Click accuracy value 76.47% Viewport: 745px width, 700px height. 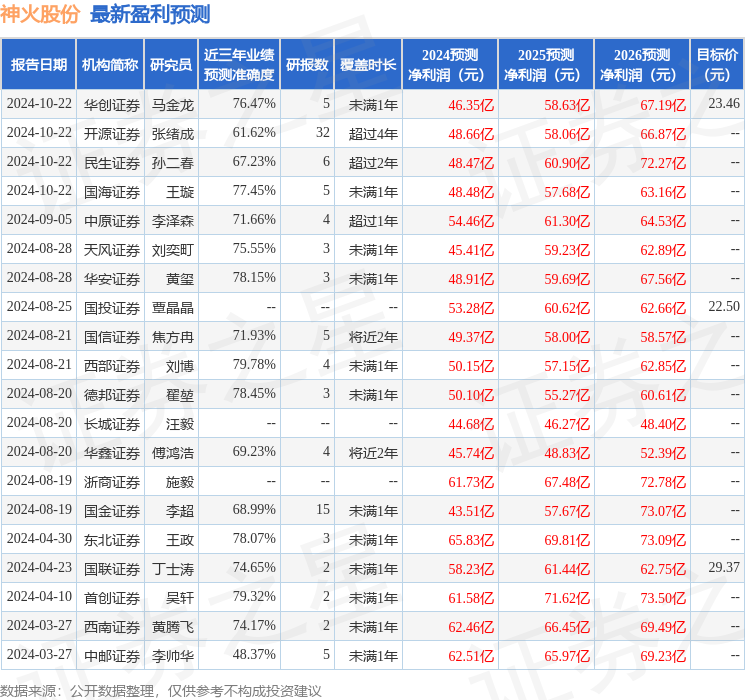point(254,103)
